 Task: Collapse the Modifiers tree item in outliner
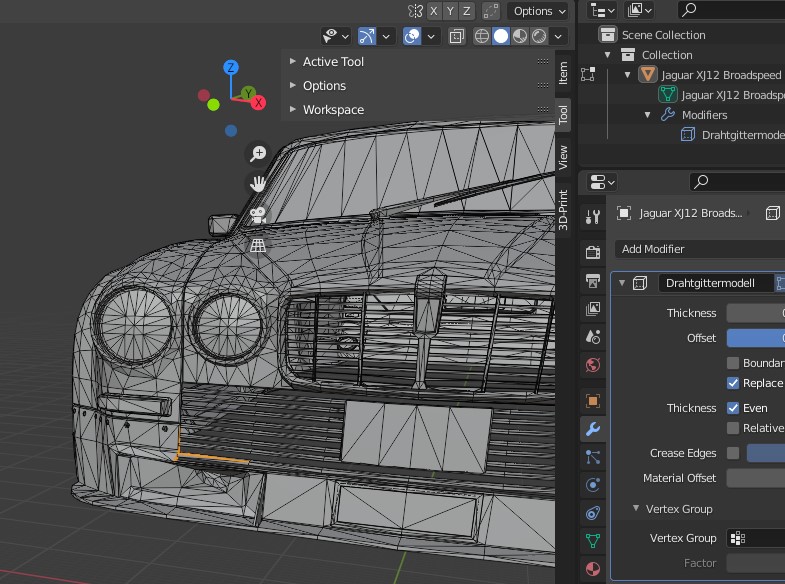(648, 115)
